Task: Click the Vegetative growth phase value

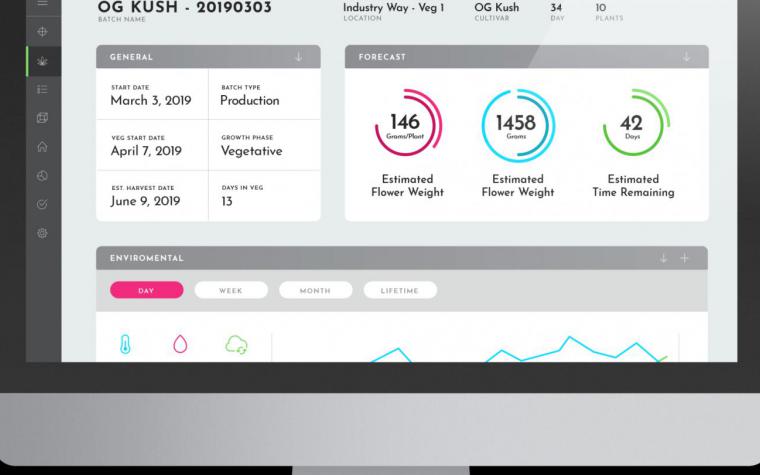Action: click(x=252, y=151)
